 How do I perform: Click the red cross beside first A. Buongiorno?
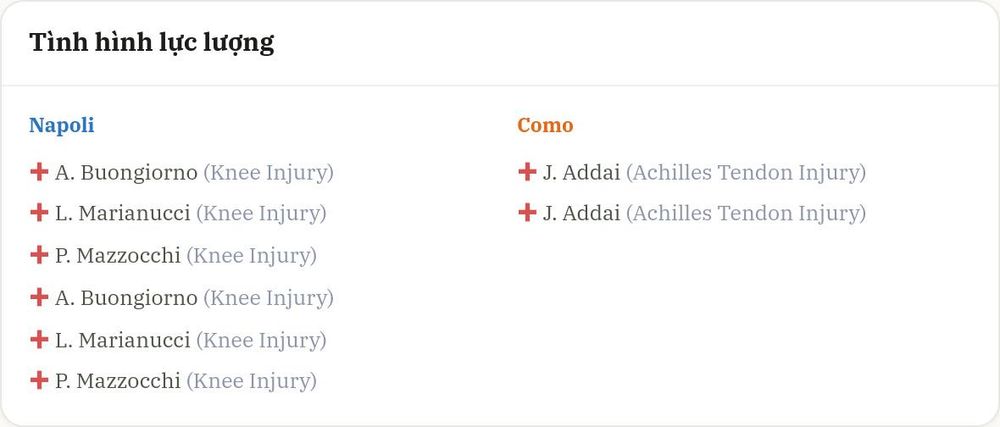click(x=39, y=172)
